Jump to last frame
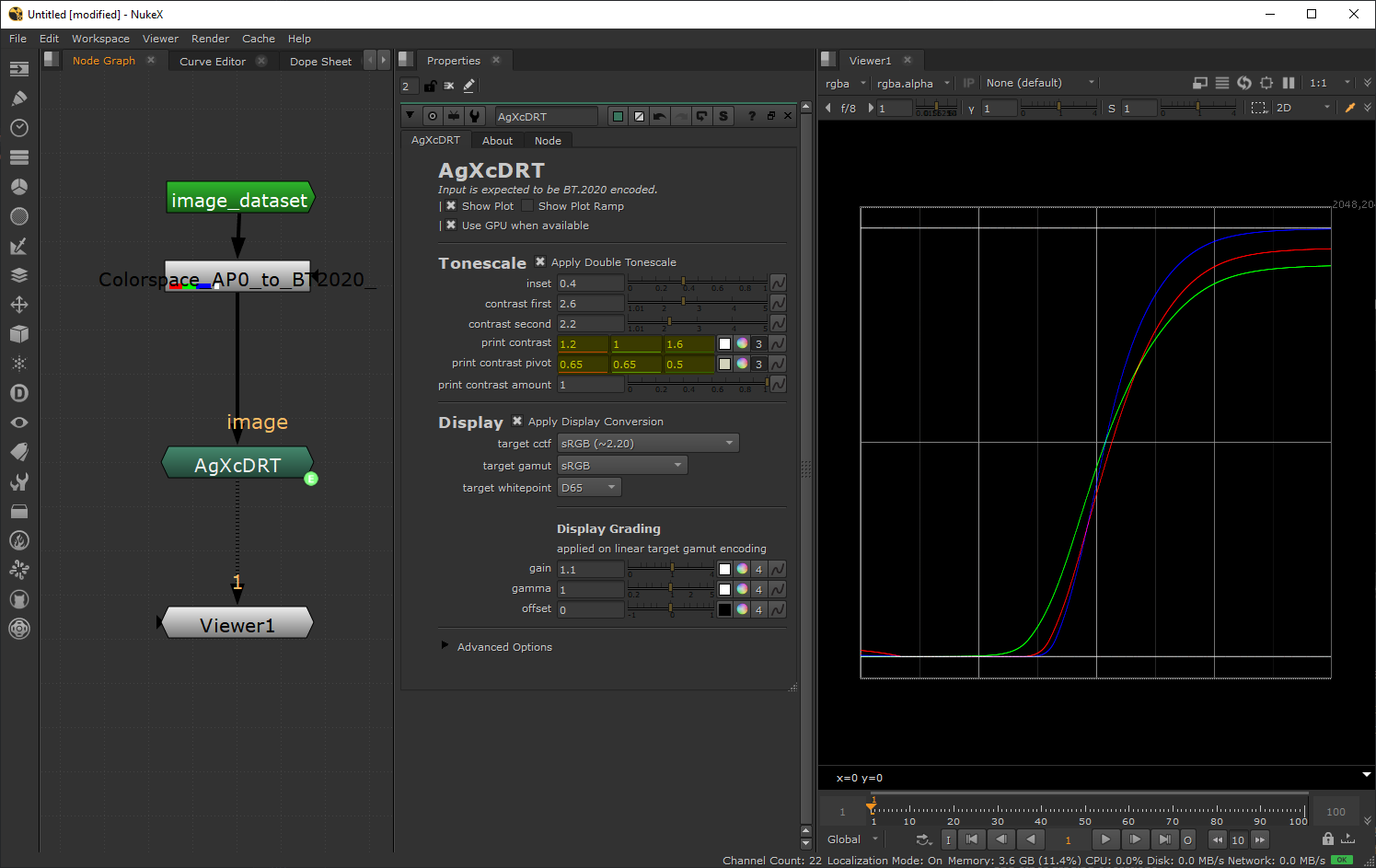 coord(1165,839)
